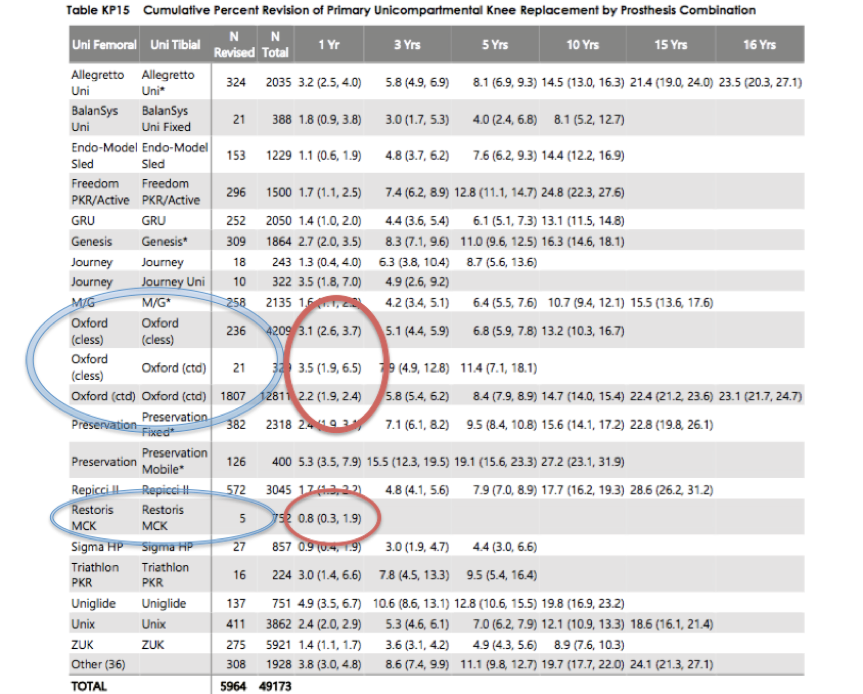
Task: Click "ZUK" in the Uni Tibial column
Action: pyautogui.click(x=152, y=644)
